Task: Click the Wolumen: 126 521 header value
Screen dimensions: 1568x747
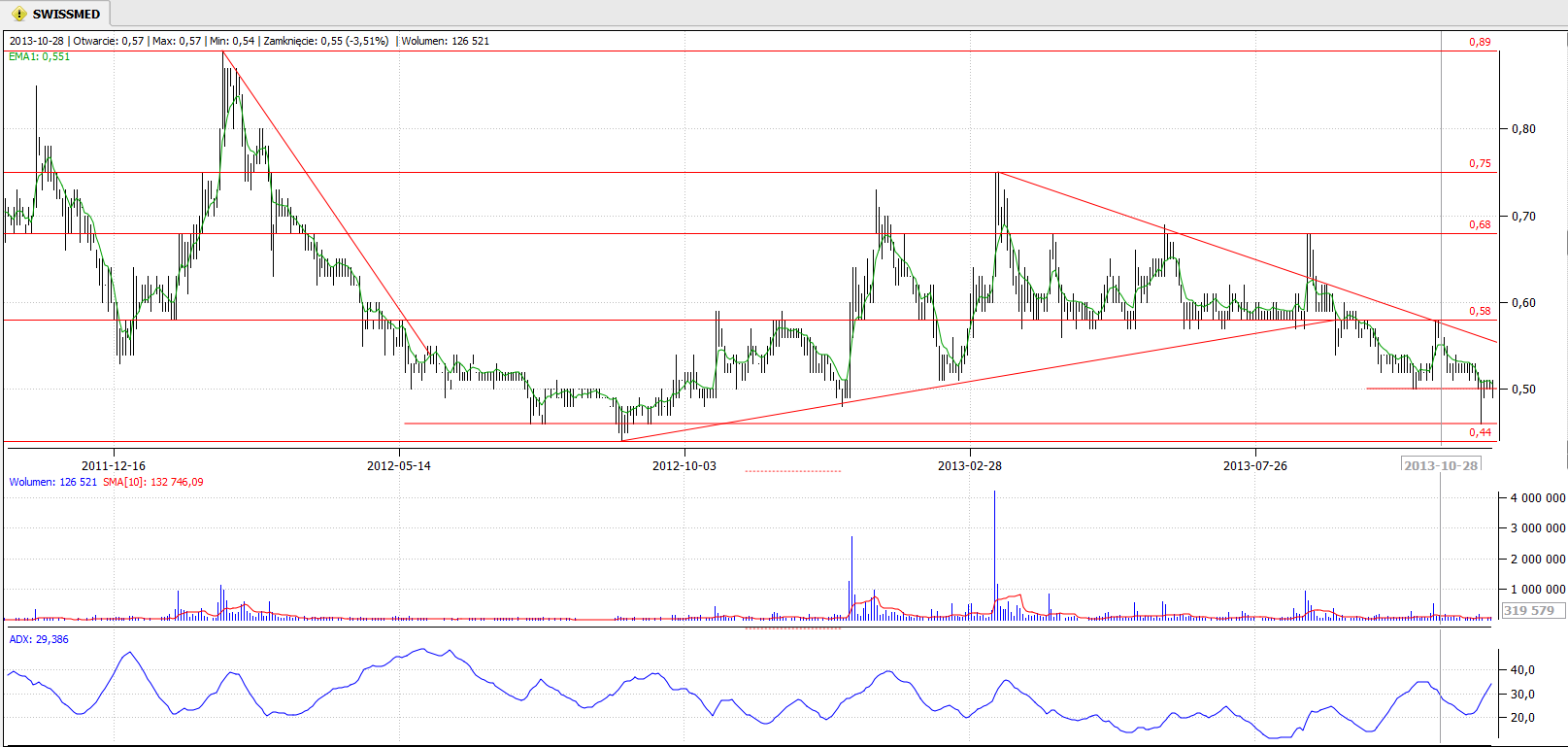Action: coord(446,41)
